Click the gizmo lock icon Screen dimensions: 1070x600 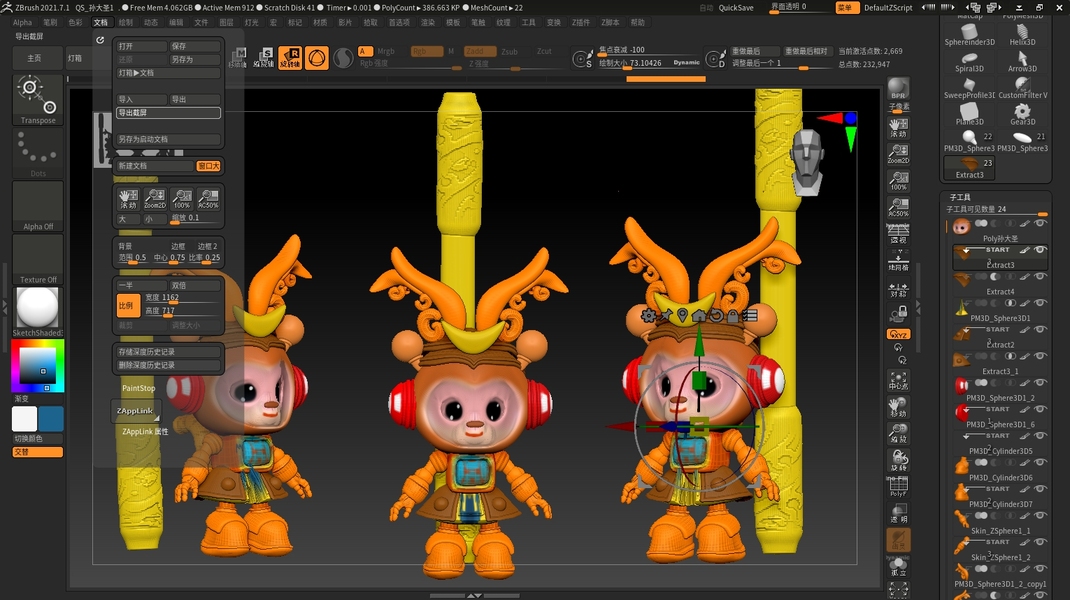[733, 315]
